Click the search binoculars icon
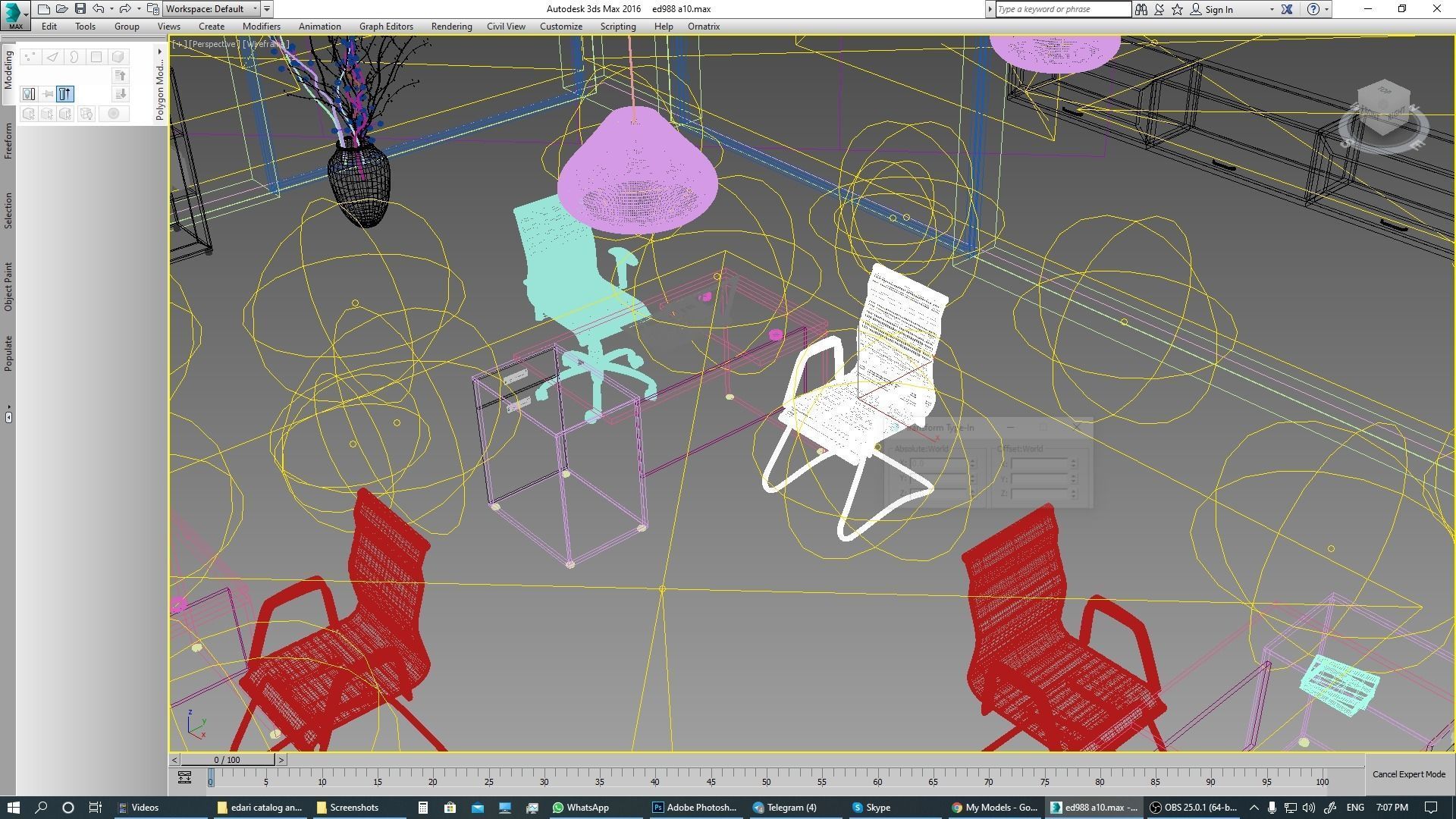The image size is (1456, 819). tap(1141, 9)
